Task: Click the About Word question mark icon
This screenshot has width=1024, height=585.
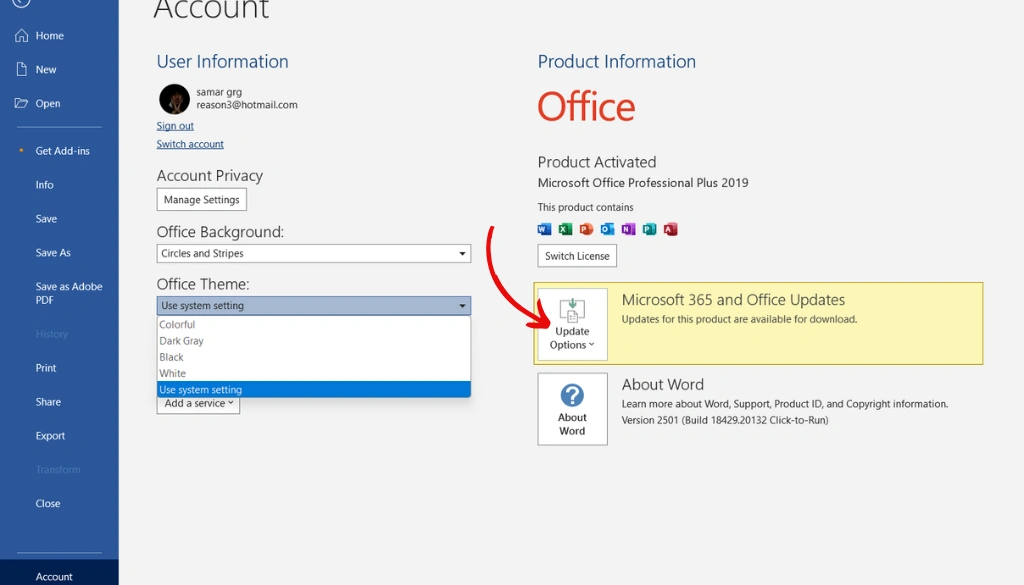Action: point(572,396)
